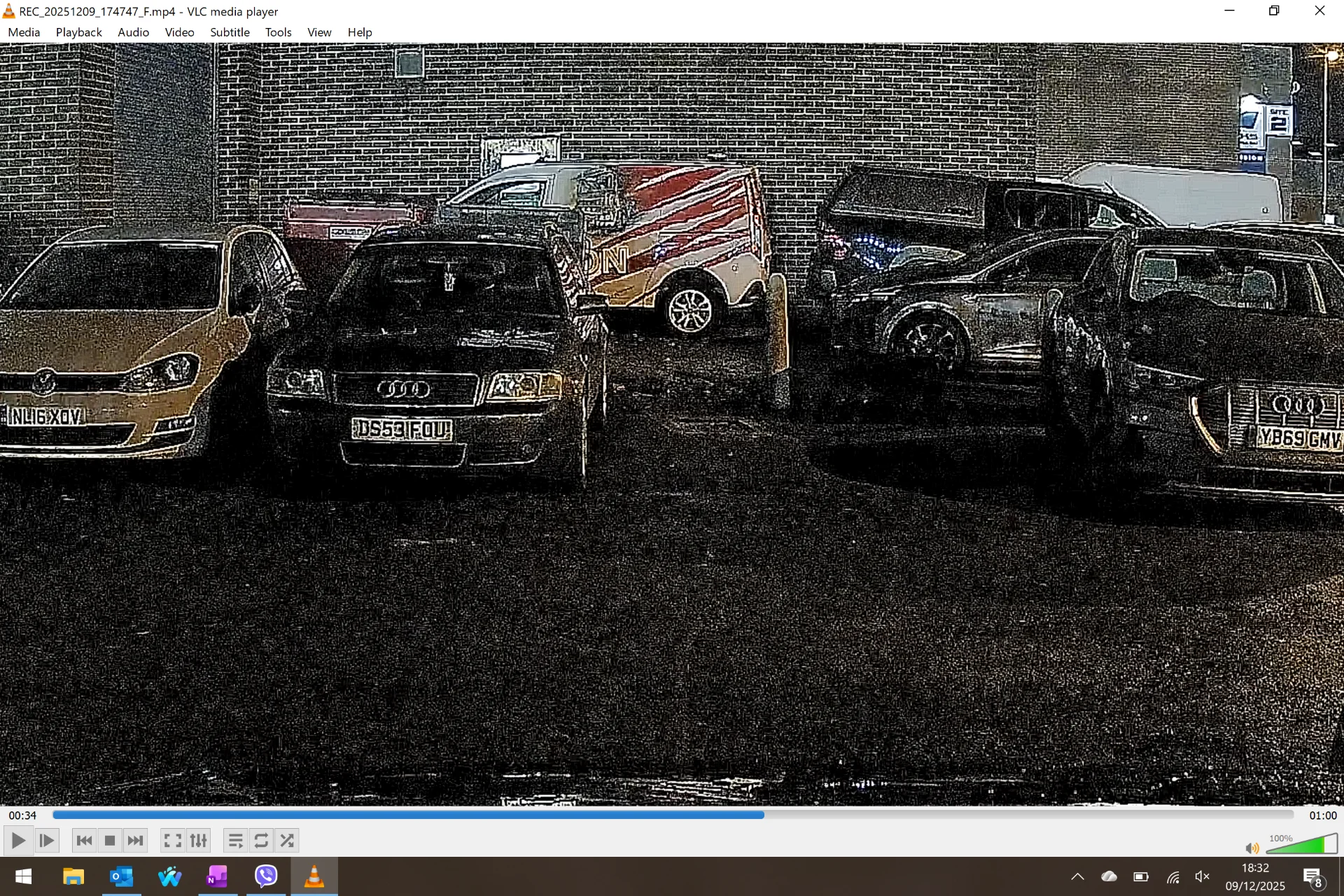Close the VLC media player window
The width and height of the screenshot is (1344, 896).
coord(1319,10)
